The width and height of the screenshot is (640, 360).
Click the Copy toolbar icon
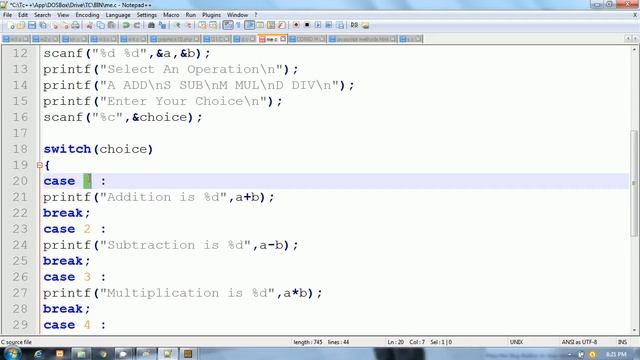100,25
